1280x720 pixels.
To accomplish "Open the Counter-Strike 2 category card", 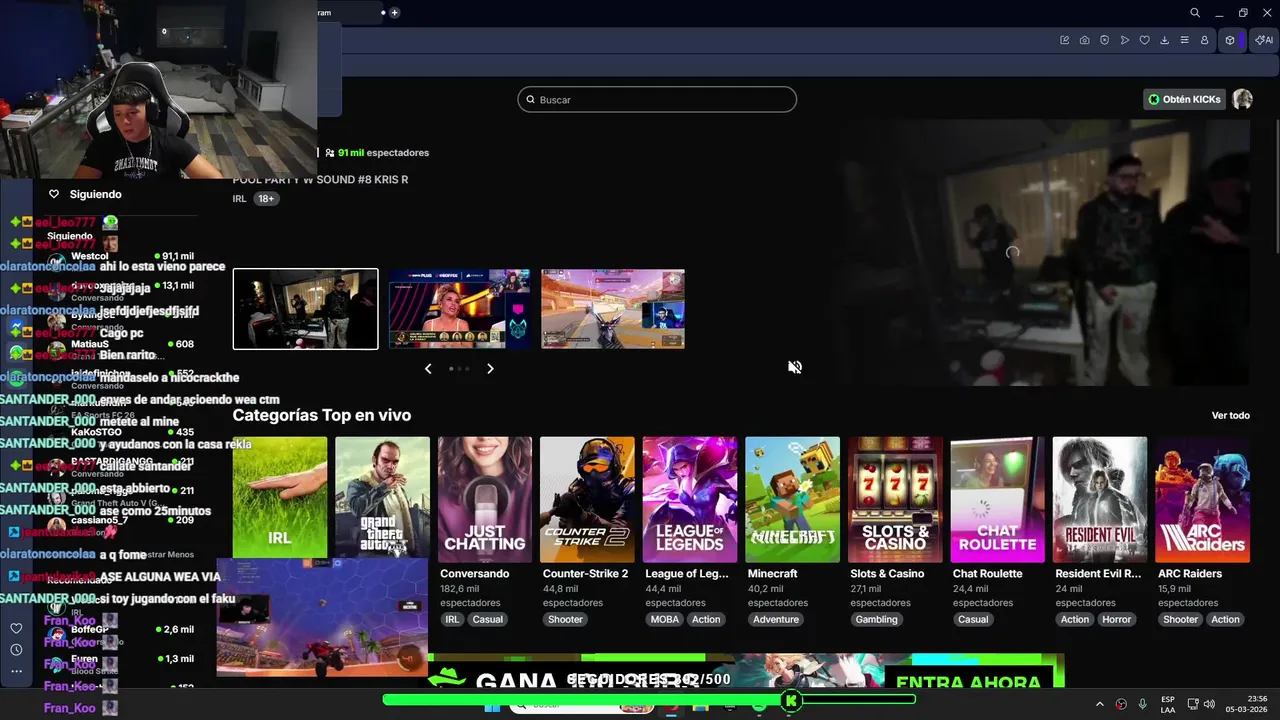I will (x=587, y=499).
